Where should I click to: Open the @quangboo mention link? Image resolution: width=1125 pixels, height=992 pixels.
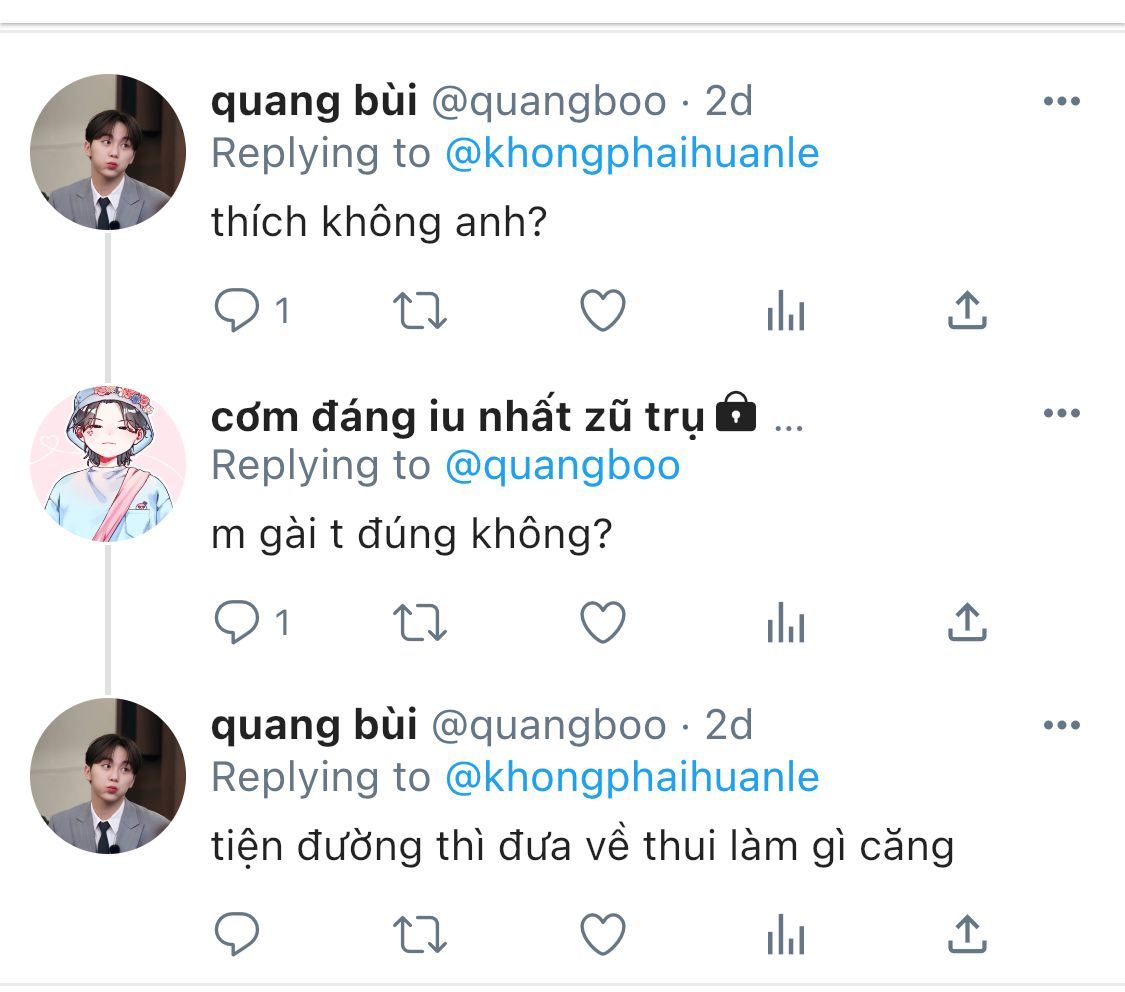point(562,466)
